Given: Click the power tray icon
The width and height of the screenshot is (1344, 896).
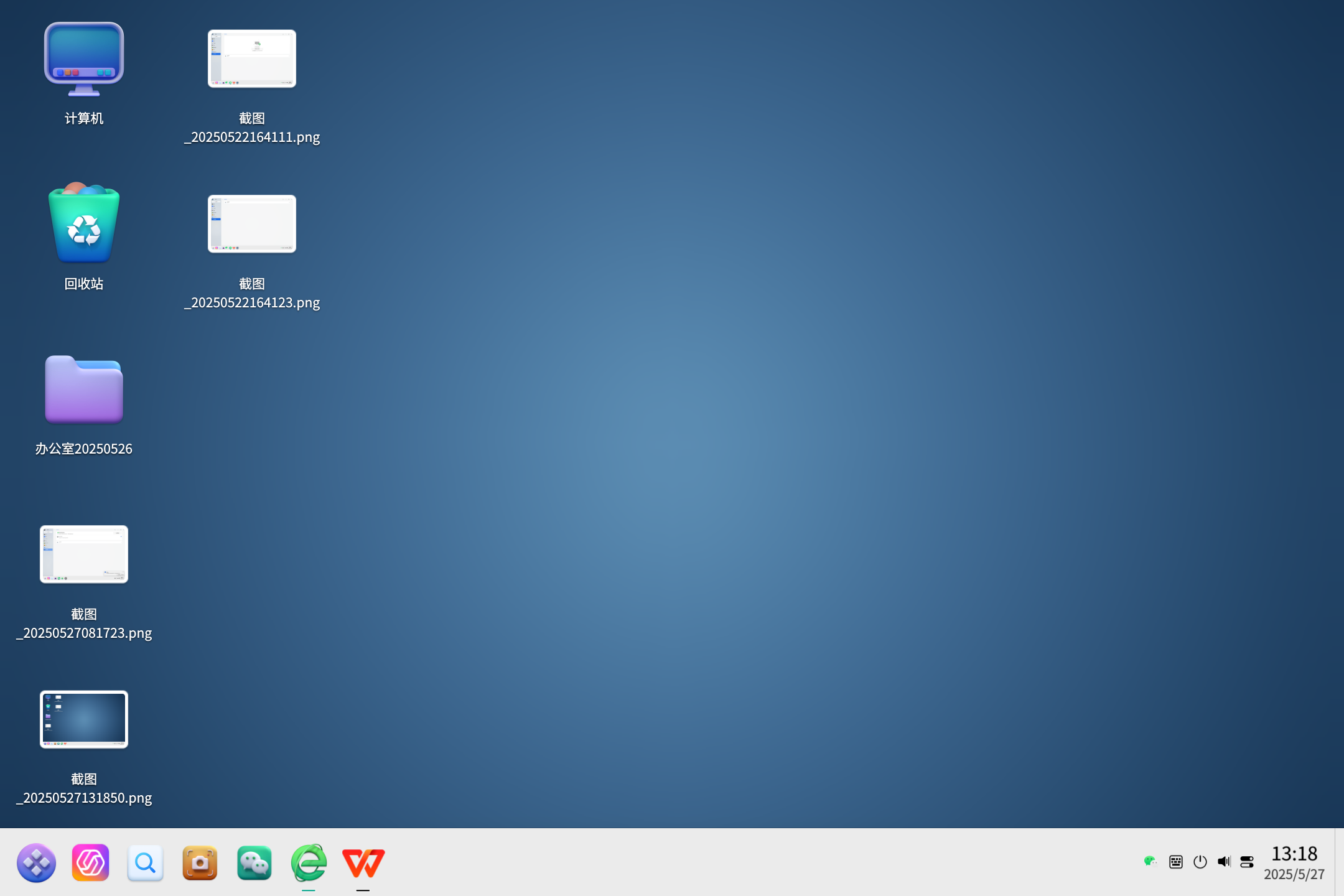Looking at the screenshot, I should click(x=1200, y=862).
